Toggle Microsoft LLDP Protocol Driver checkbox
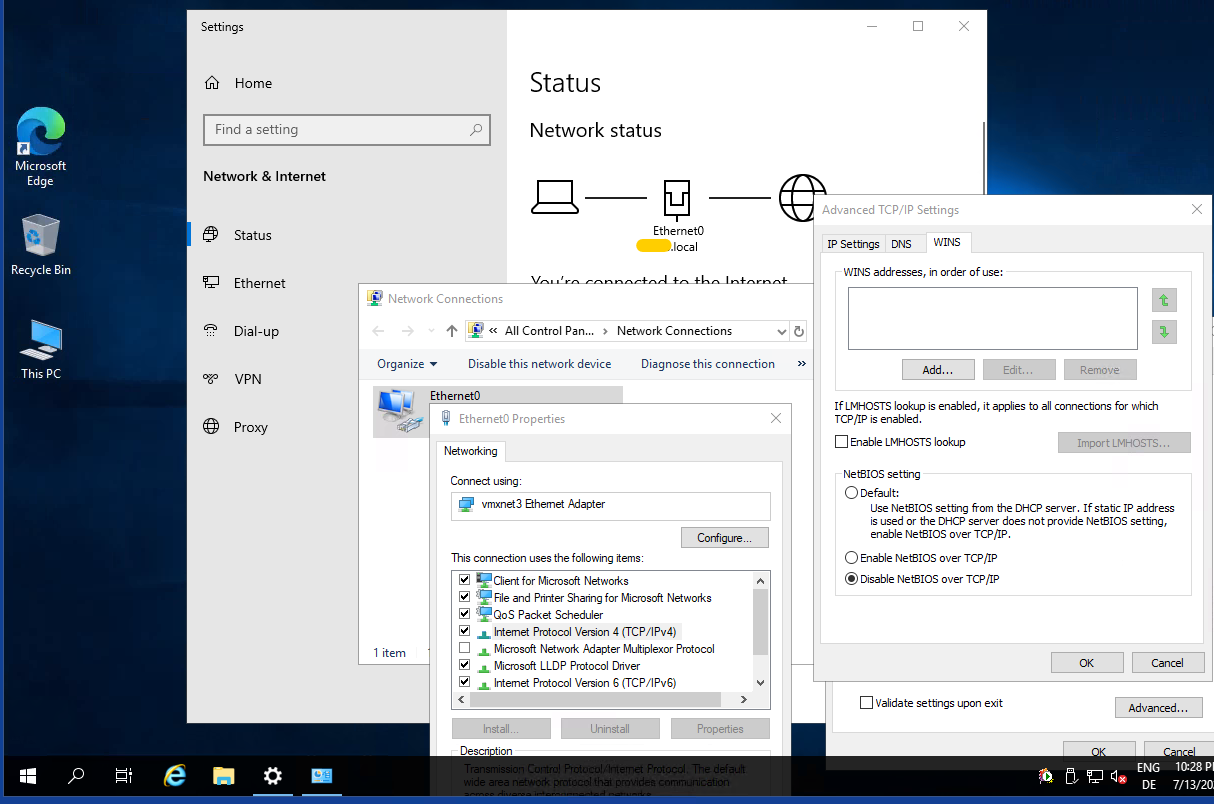1214x804 pixels. [464, 665]
